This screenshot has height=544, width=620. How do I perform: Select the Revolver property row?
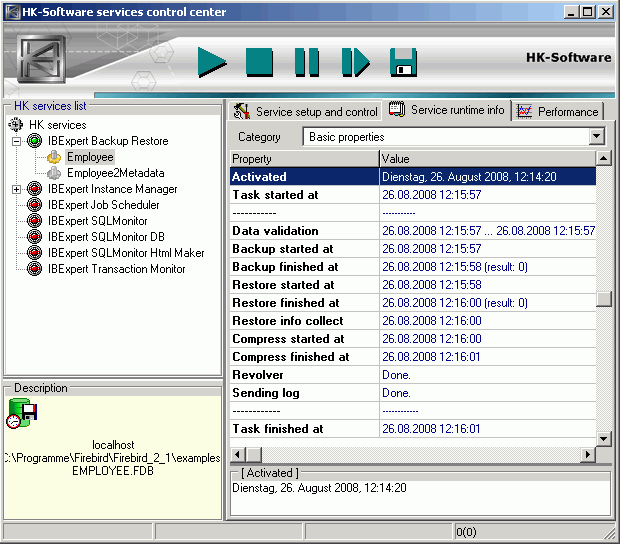coord(413,374)
